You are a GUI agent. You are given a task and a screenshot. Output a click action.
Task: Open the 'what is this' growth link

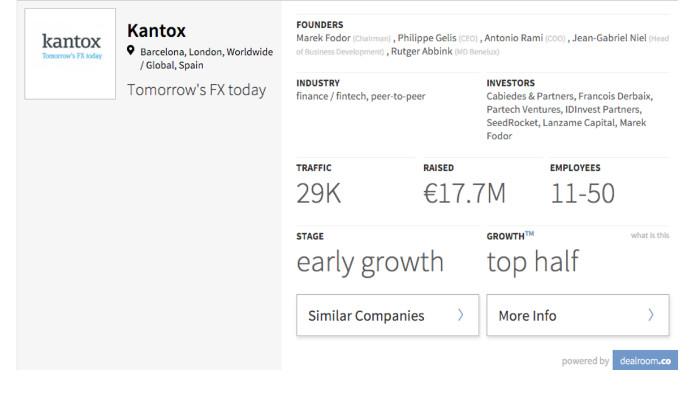(650, 236)
